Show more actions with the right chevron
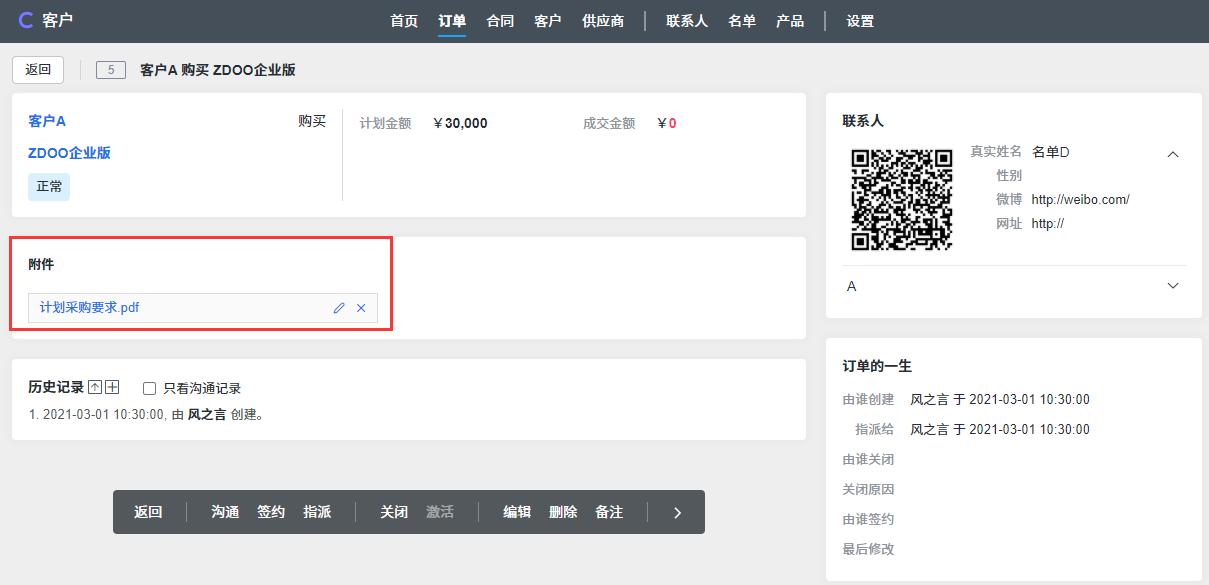Screen dimensions: 1209x585 click(677, 512)
